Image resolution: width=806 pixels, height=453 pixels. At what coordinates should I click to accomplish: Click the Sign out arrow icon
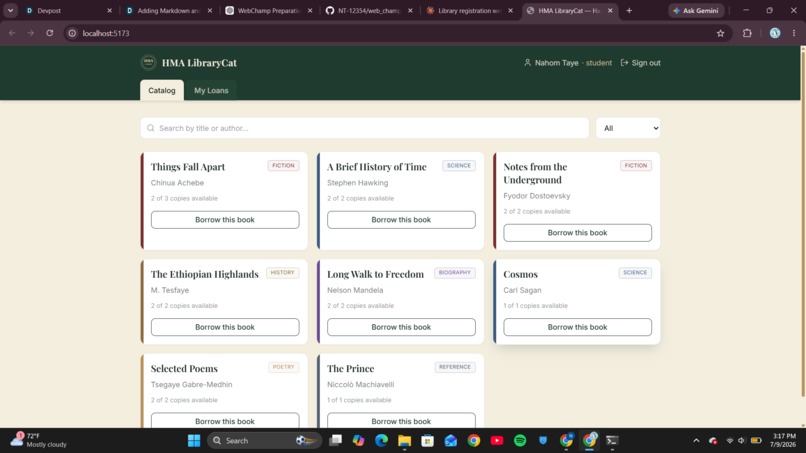click(624, 63)
